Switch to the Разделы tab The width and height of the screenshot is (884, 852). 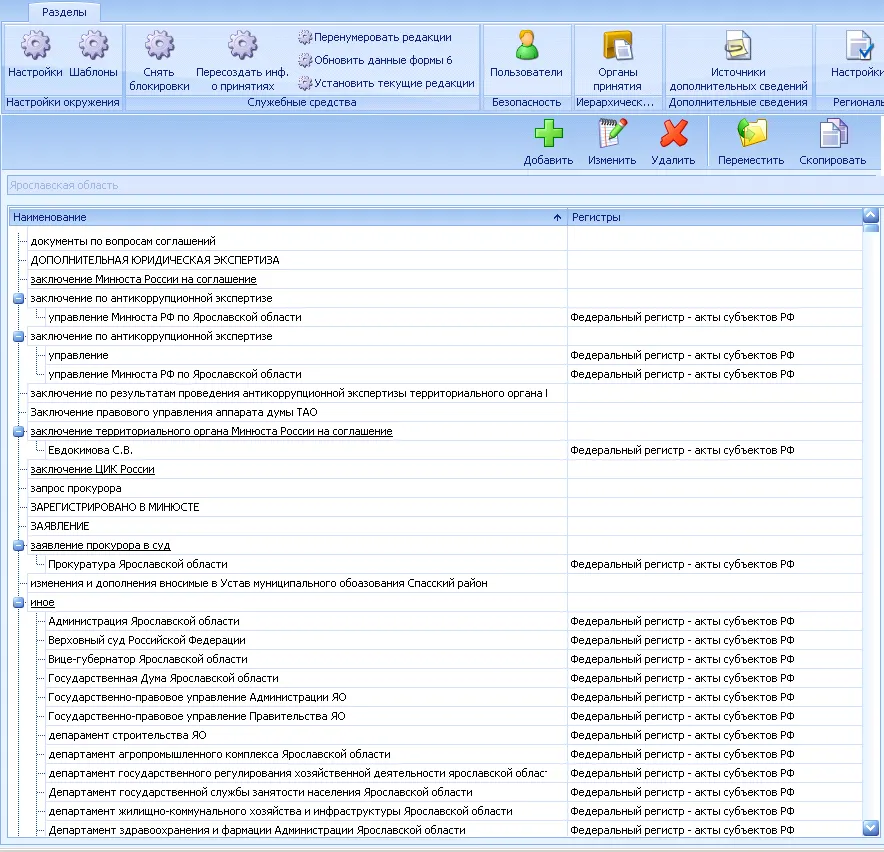pyautogui.click(x=64, y=12)
